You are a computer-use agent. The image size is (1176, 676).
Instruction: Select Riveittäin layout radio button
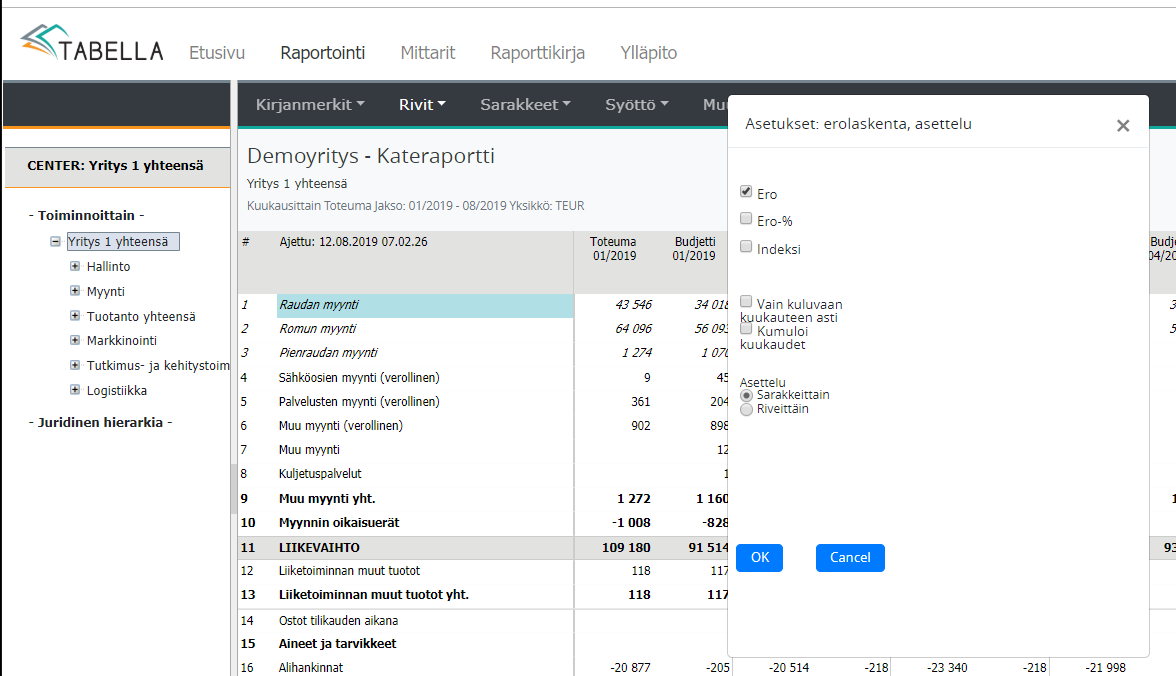[746, 409]
